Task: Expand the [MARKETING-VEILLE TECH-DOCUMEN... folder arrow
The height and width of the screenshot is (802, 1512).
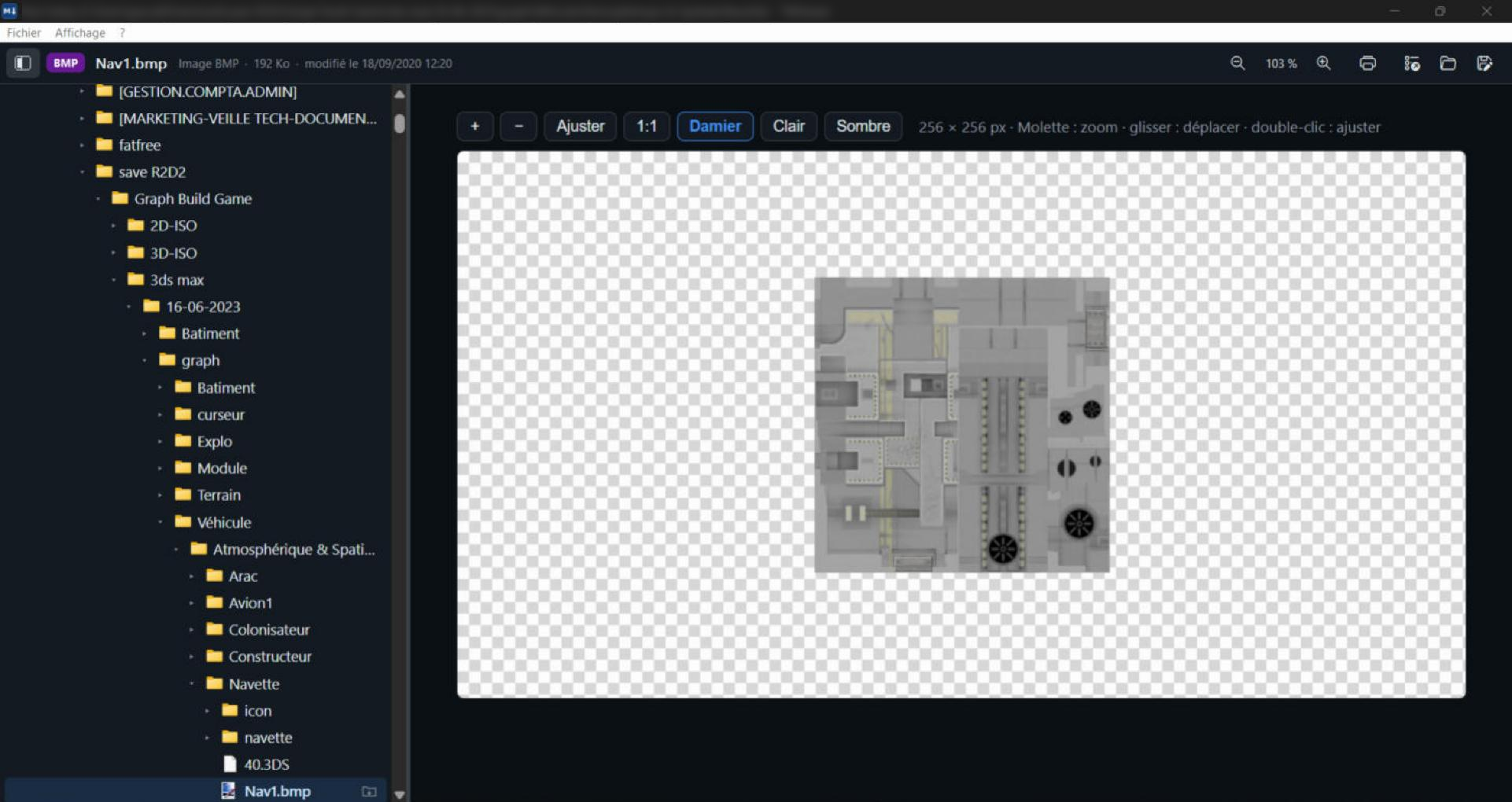Action: 82,118
